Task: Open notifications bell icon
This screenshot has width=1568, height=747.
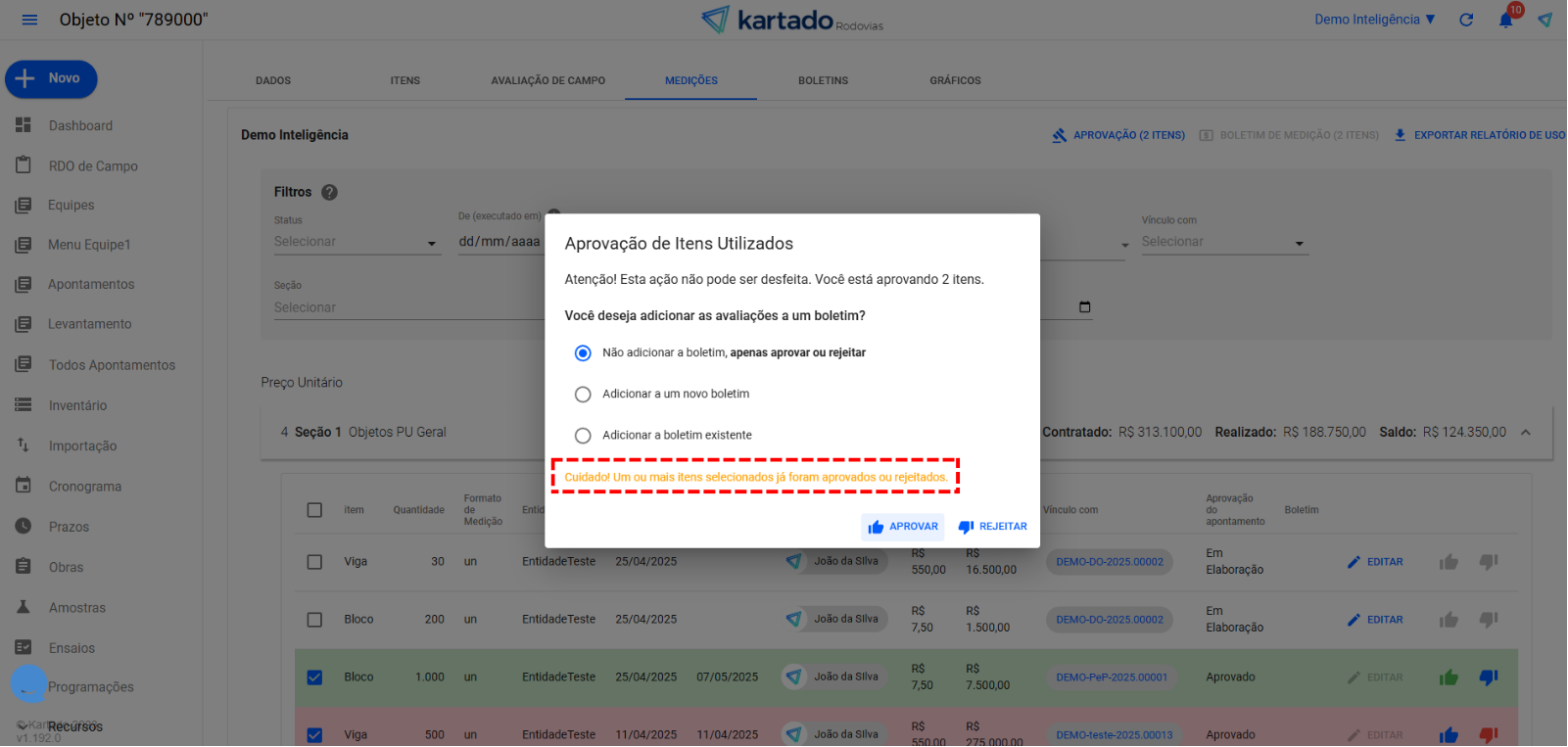Action: tap(1505, 21)
